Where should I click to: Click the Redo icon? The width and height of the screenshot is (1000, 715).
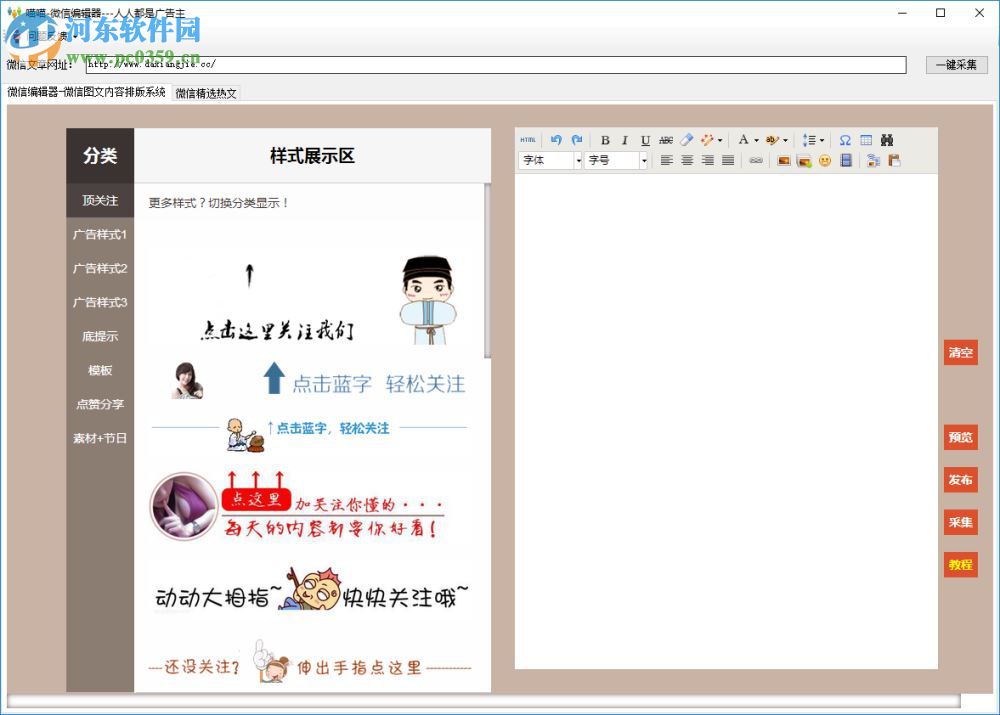pyautogui.click(x=578, y=139)
